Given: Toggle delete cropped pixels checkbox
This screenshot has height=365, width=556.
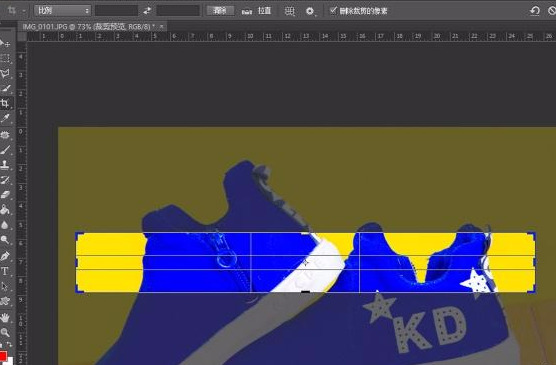Looking at the screenshot, I should [x=333, y=10].
